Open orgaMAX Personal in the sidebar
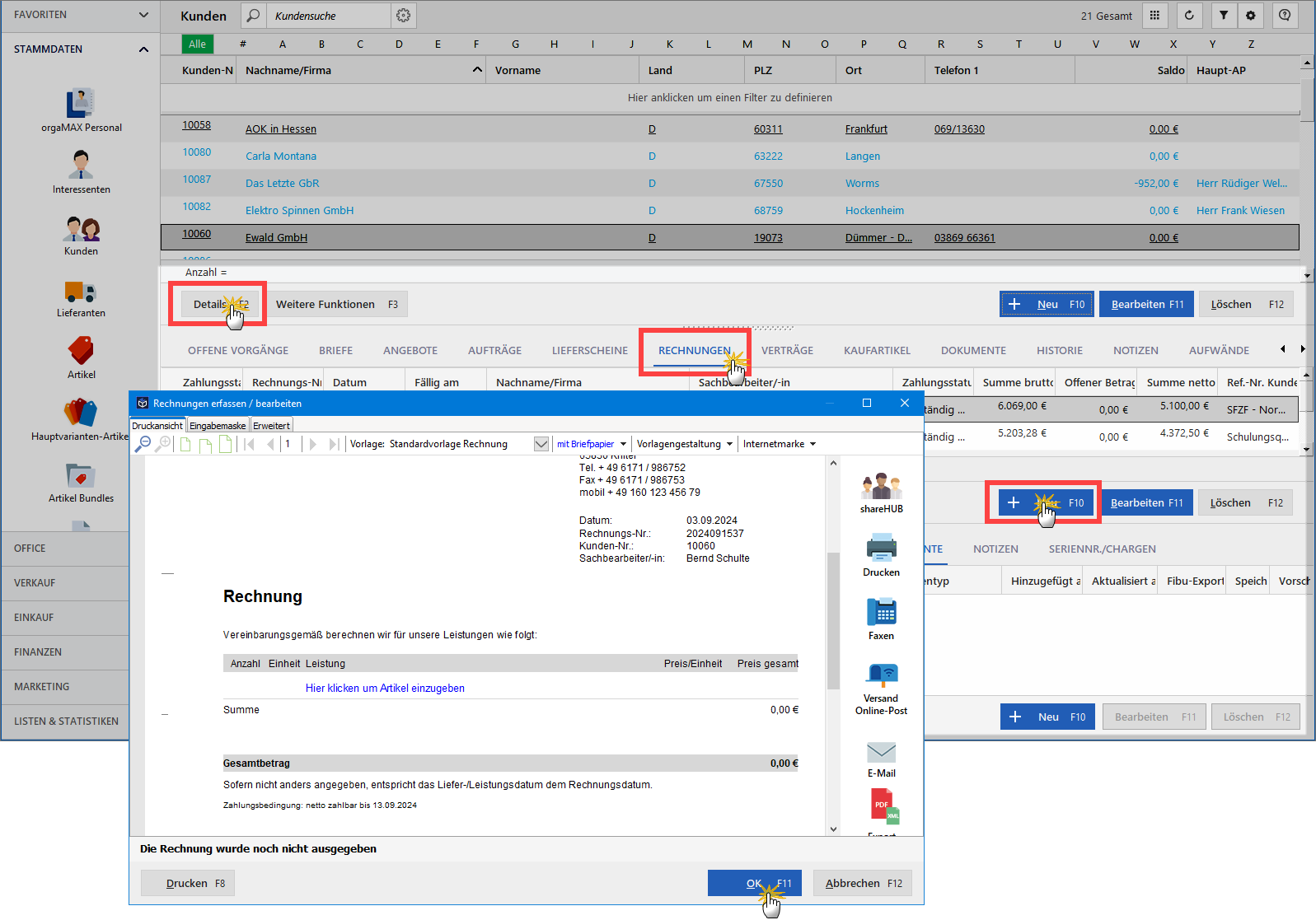The width and height of the screenshot is (1316, 920). (81, 110)
